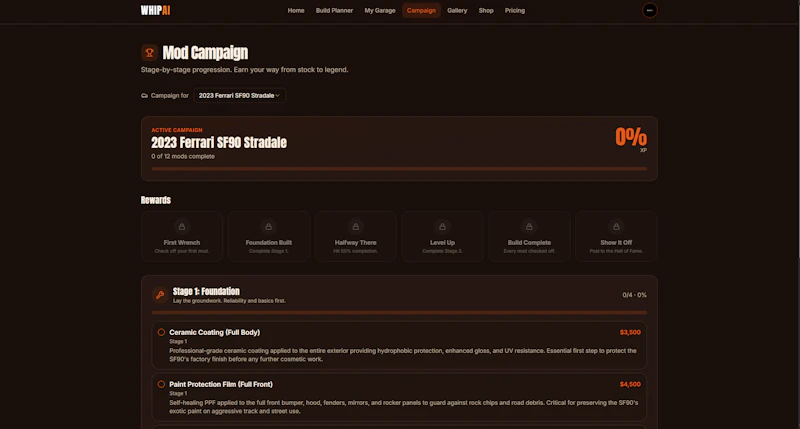Click the 0/4 - 0% stage counter
This screenshot has height=429, width=800.
pos(634,295)
